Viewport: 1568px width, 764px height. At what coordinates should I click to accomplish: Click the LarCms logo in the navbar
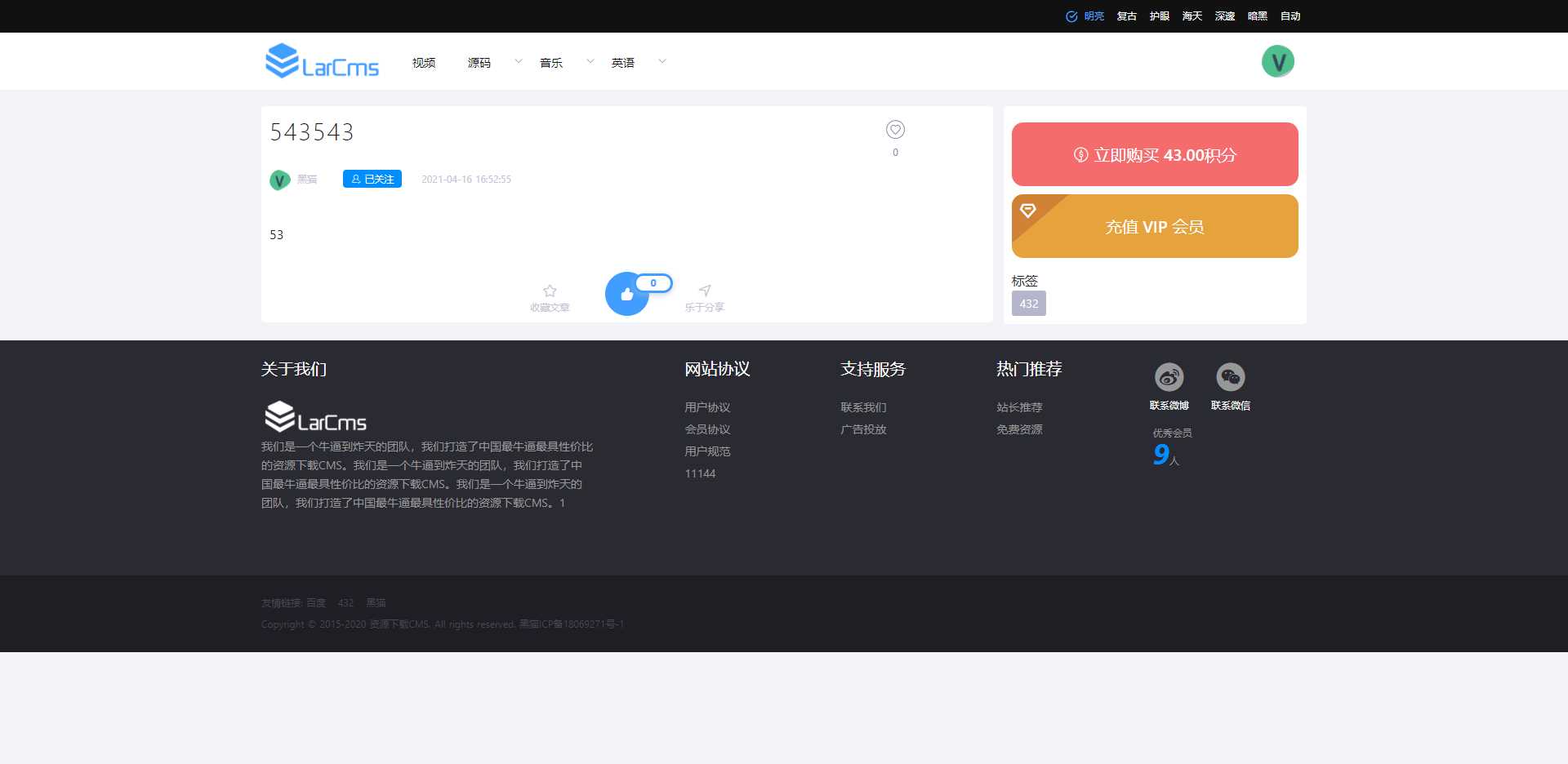tap(322, 60)
